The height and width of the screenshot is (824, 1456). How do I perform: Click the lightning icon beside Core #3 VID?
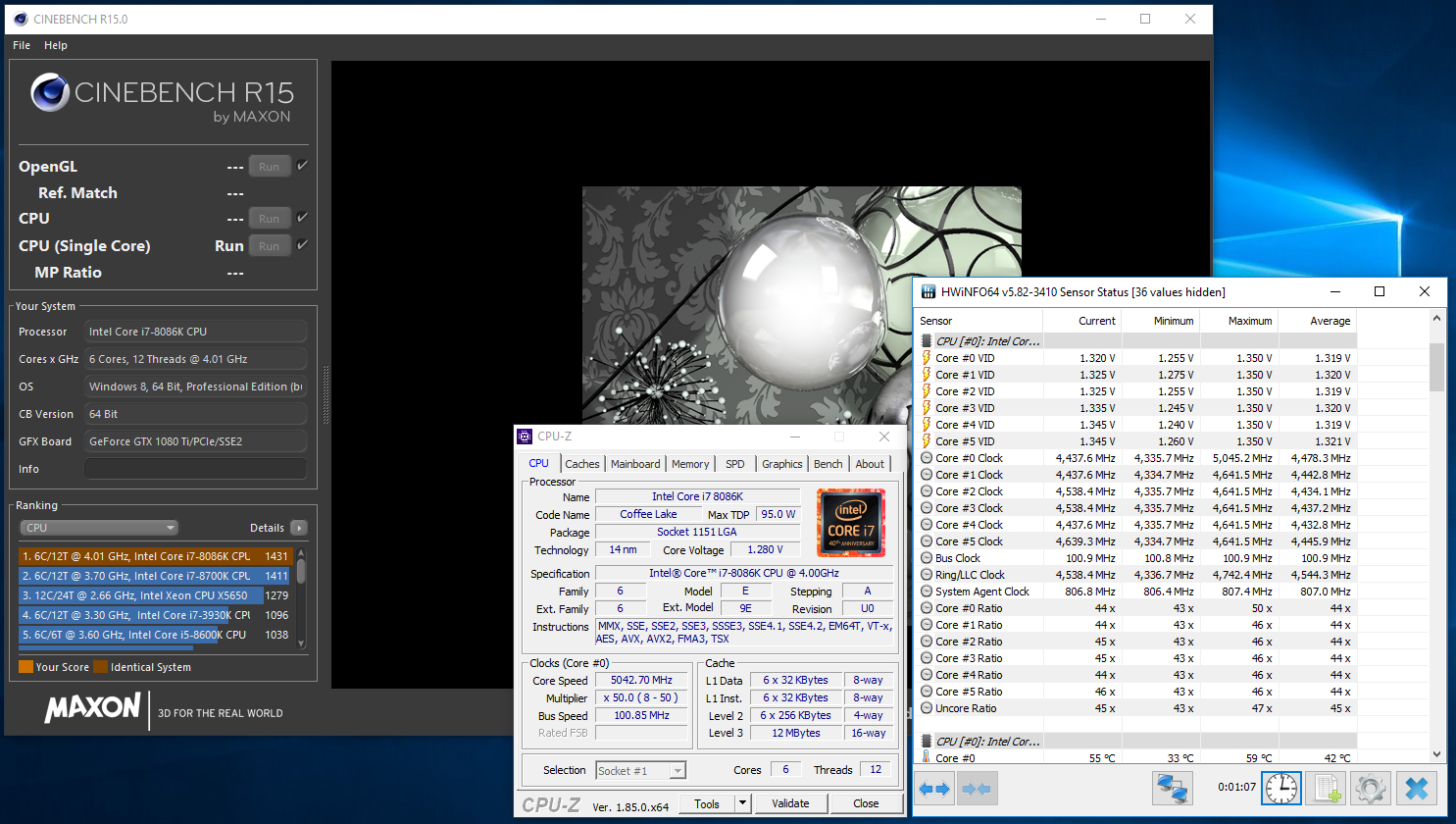927,408
